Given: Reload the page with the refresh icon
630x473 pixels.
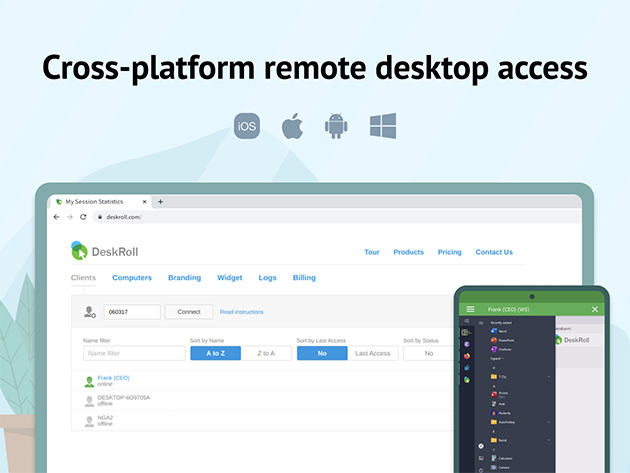Looking at the screenshot, I should pyautogui.click(x=83, y=217).
